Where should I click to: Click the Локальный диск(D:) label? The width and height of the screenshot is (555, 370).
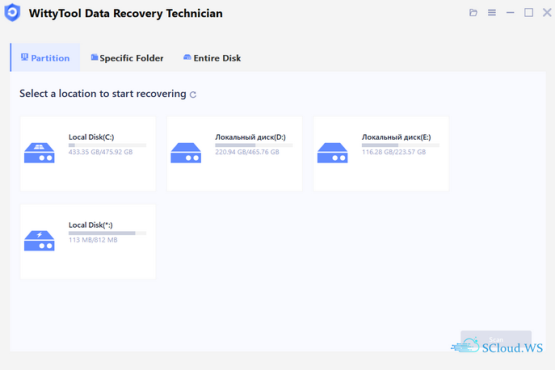pos(250,137)
